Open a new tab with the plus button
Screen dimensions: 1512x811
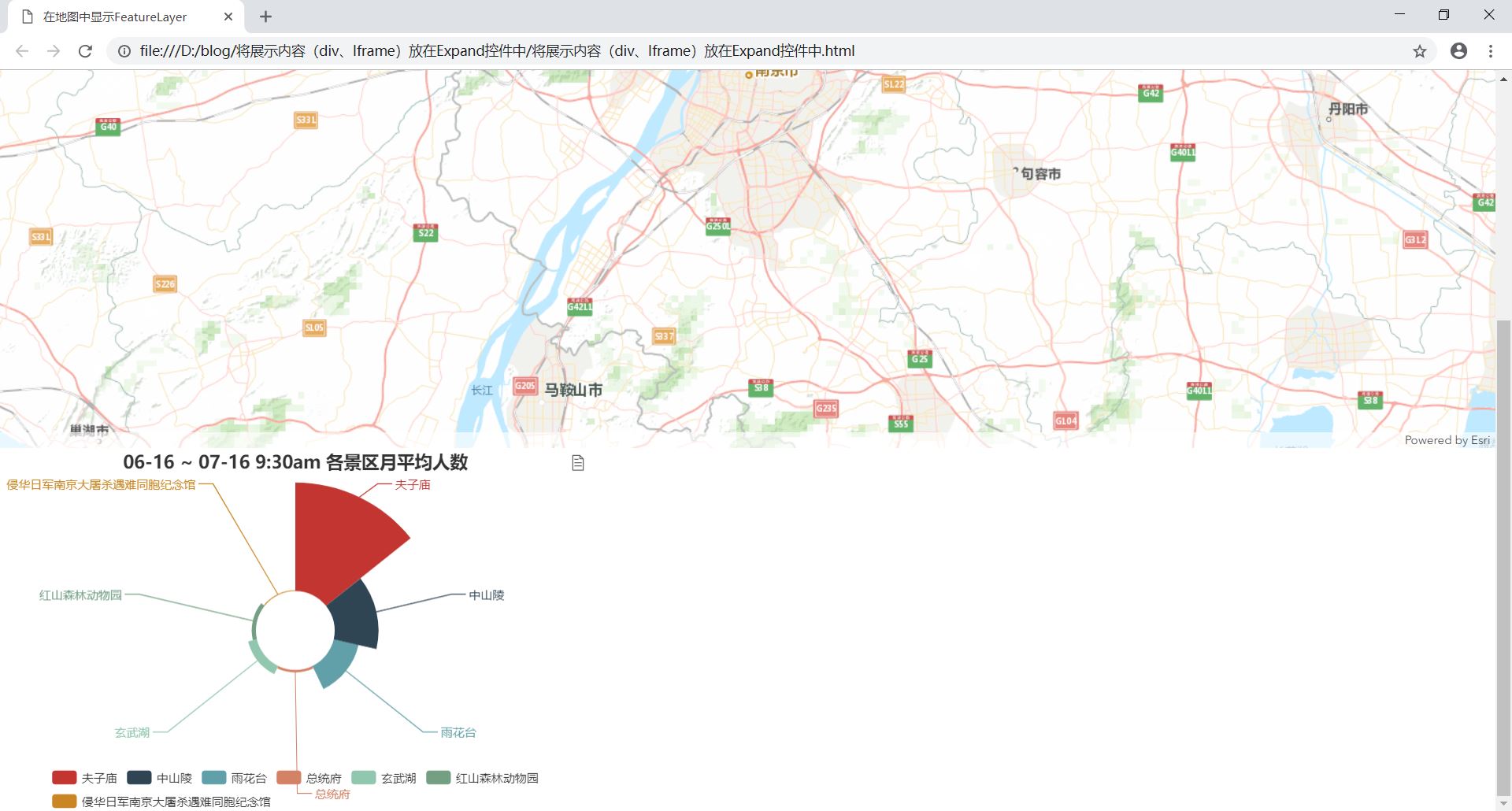point(266,17)
